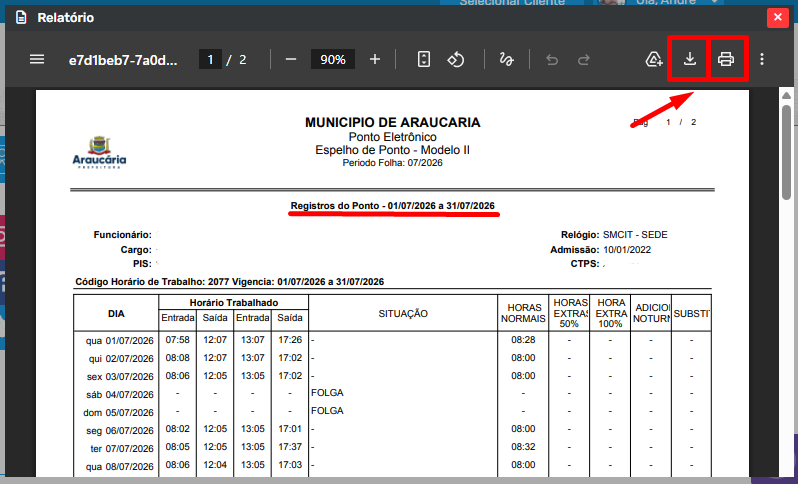Image resolution: width=798 pixels, height=484 pixels.
Task: Click the Horário Trabalhado header
Action: click(x=234, y=303)
